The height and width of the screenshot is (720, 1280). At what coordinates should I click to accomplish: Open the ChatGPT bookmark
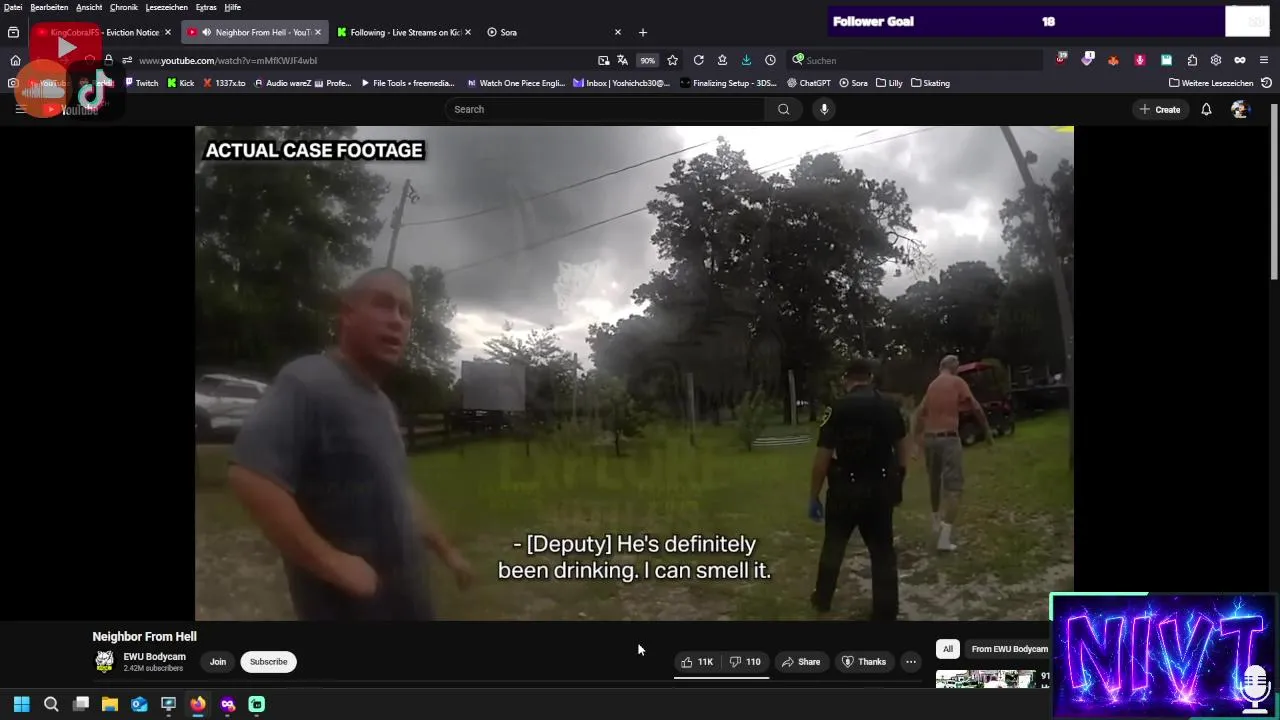809,83
